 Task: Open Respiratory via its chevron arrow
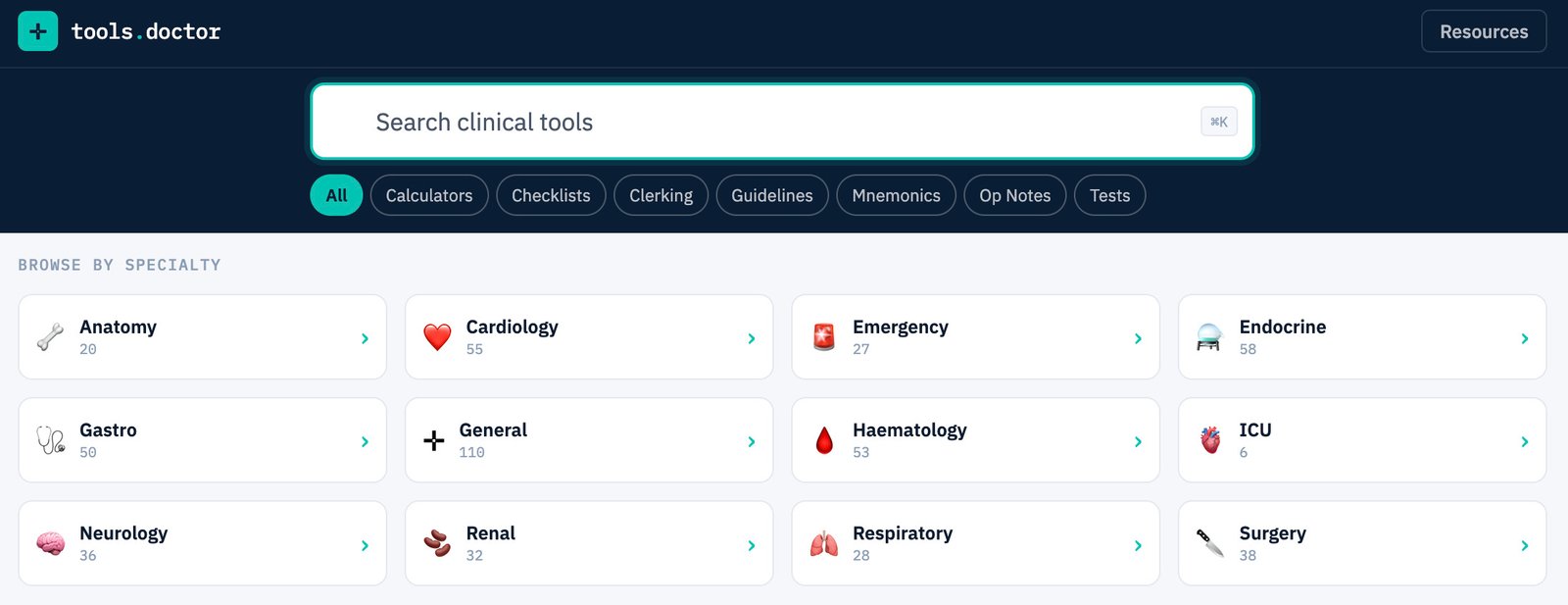tap(1138, 545)
